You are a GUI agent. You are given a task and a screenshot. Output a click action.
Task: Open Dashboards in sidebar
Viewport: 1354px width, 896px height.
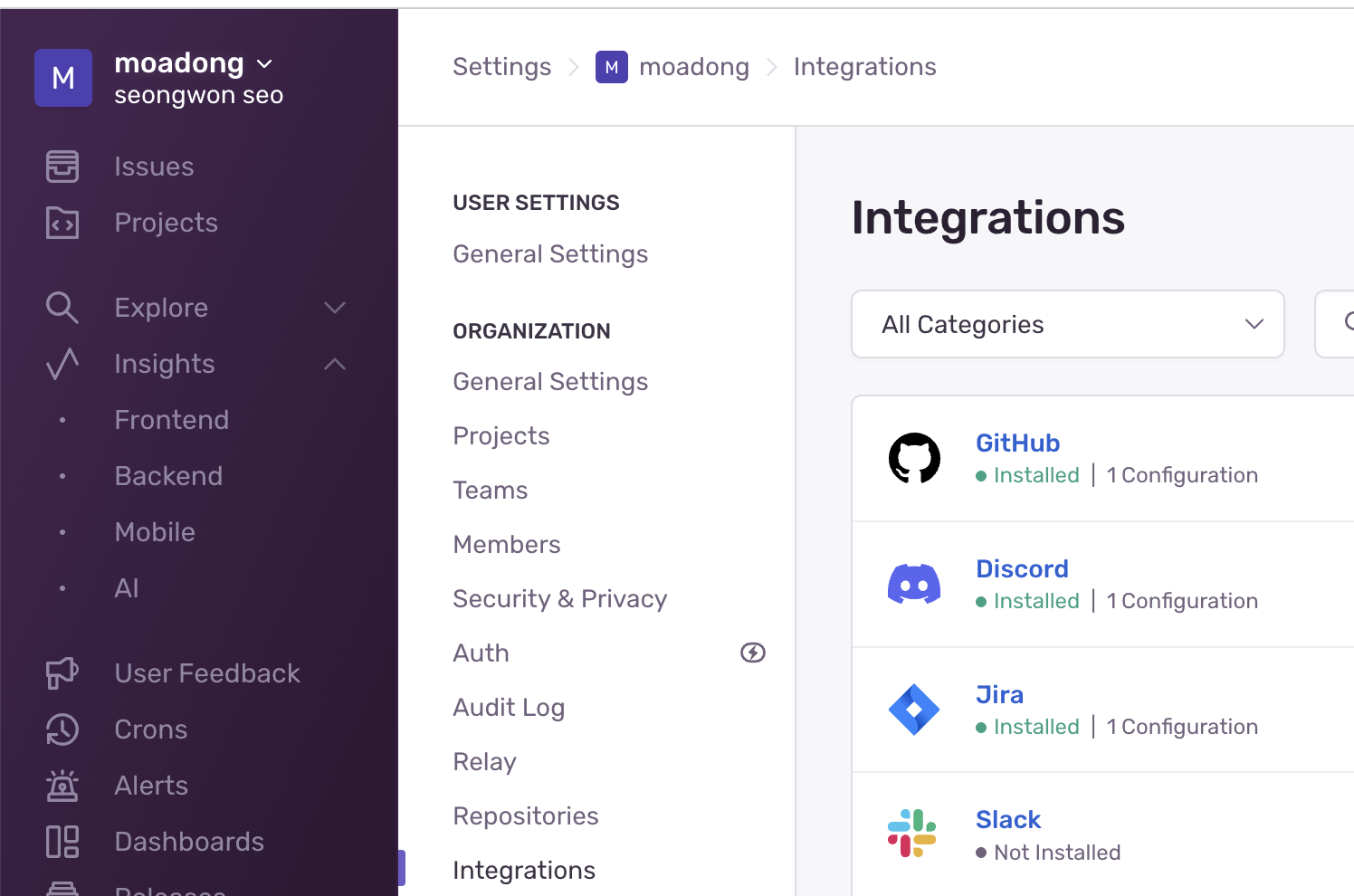[189, 842]
